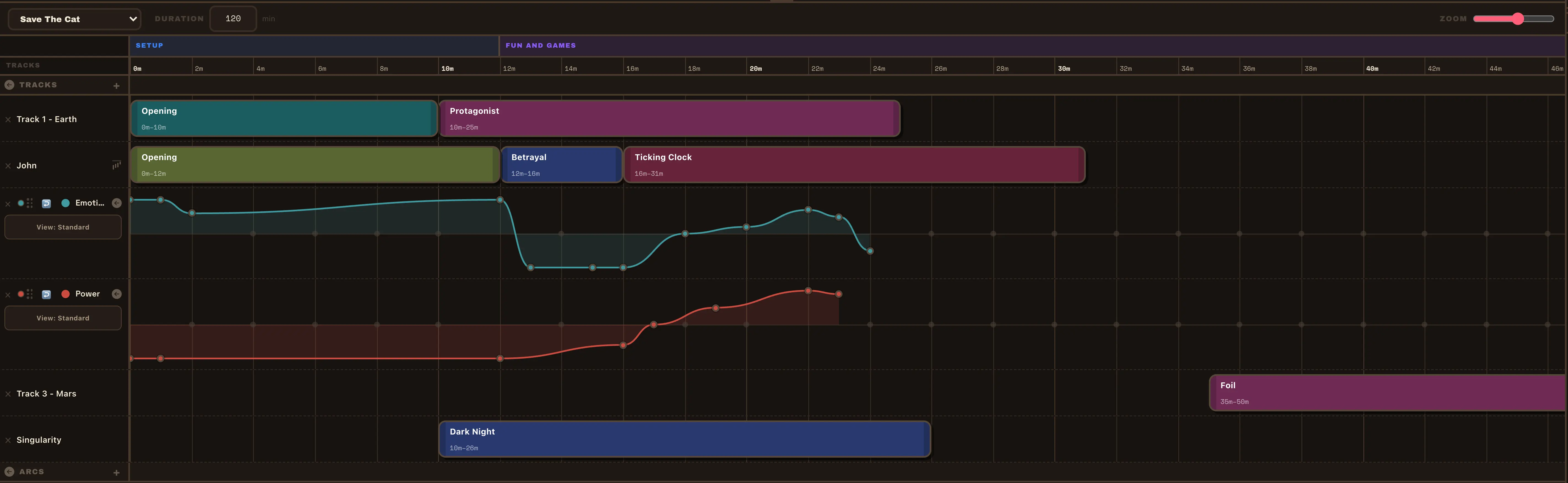Click the chart icon on the John track
This screenshot has width=1568, height=483.
116,165
